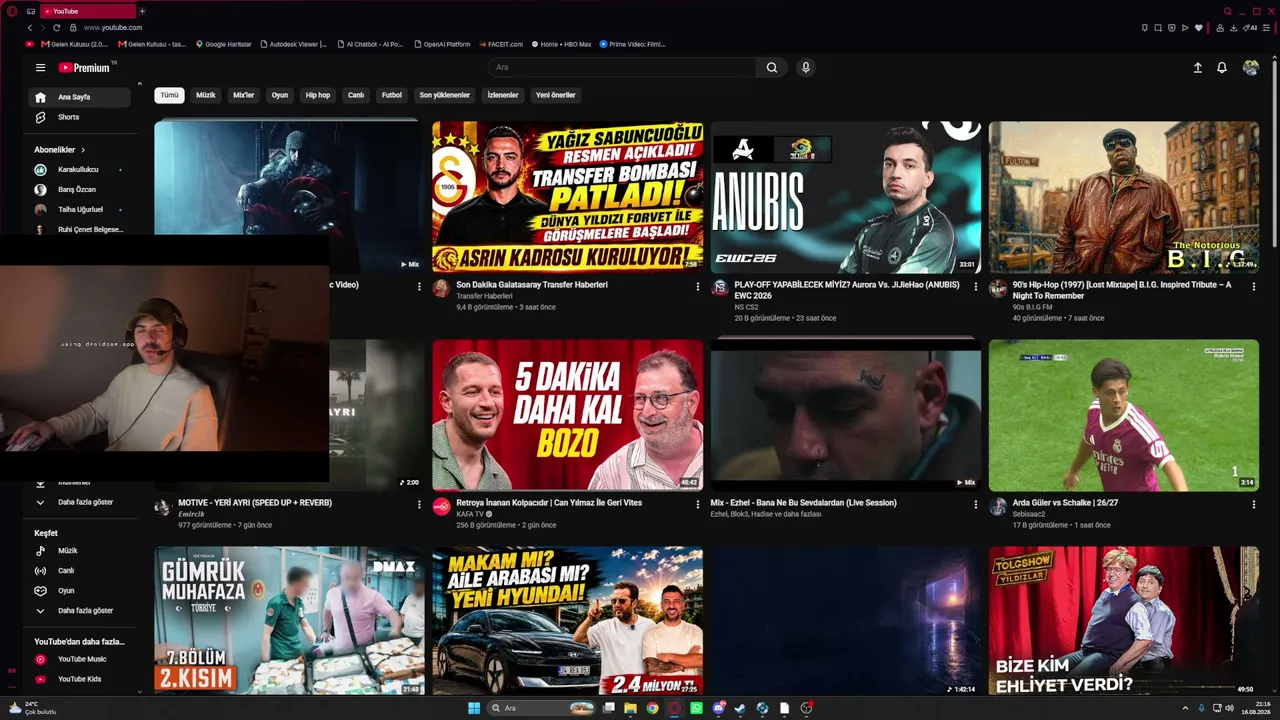
Task: Open the Opera main menu
Action: point(12,11)
